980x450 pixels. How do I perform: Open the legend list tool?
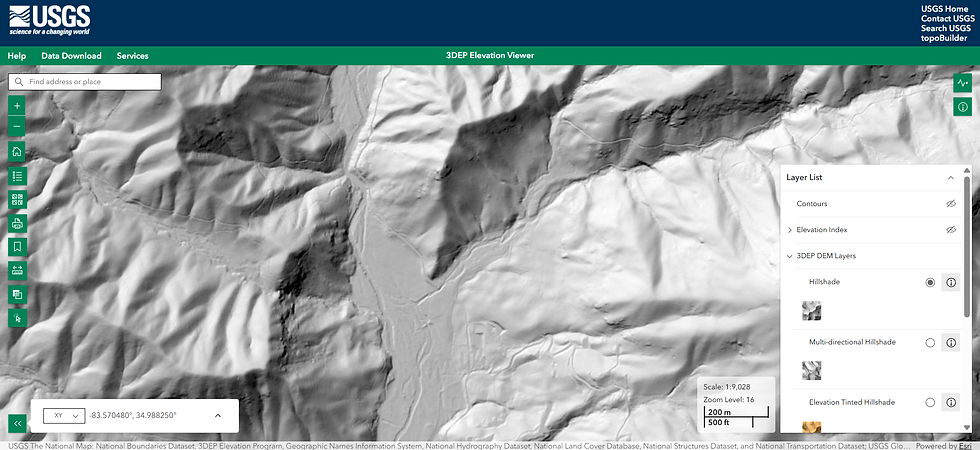click(x=17, y=176)
